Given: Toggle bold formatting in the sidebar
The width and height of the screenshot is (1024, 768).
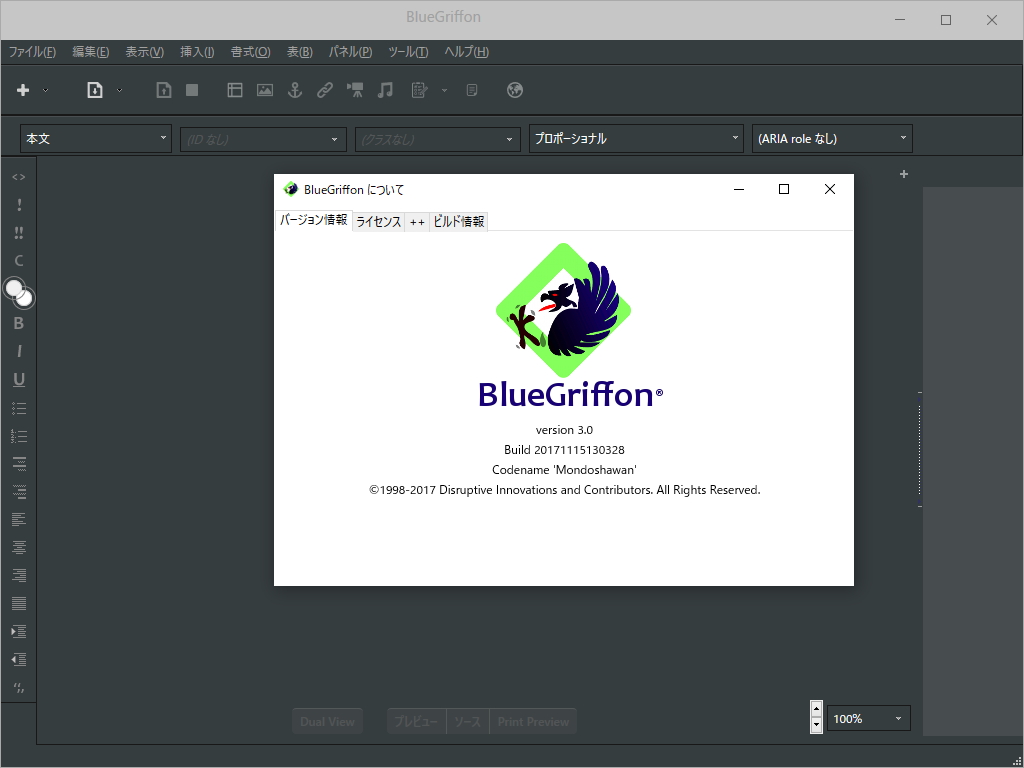Looking at the screenshot, I should 17,323.
